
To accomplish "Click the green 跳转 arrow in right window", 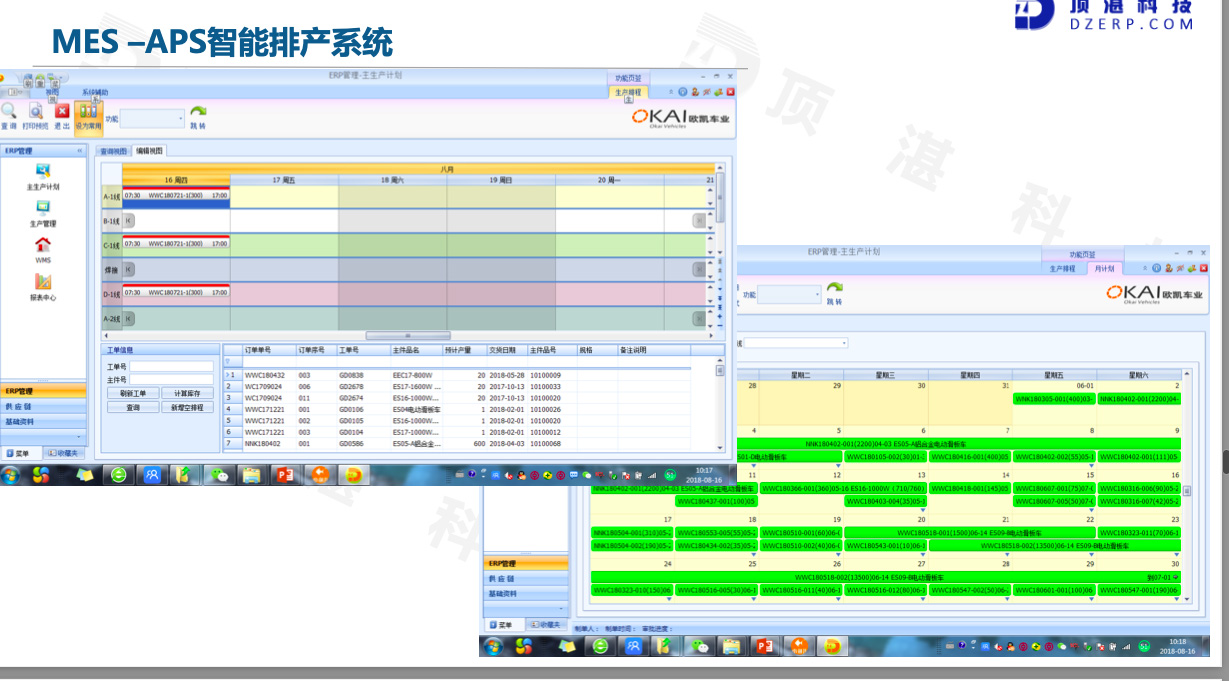I will (834, 289).
